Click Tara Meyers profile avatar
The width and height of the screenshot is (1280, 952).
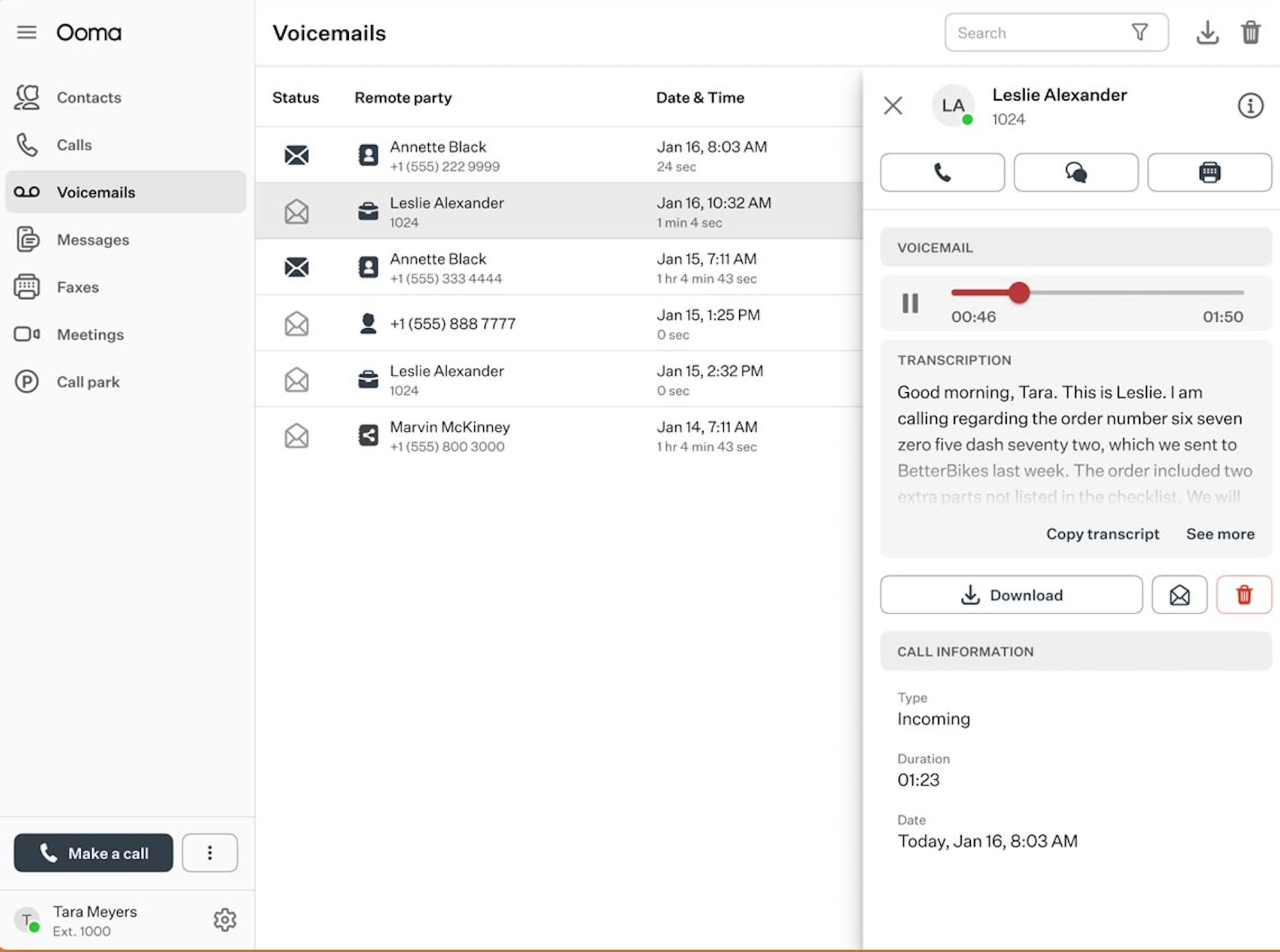[27, 920]
